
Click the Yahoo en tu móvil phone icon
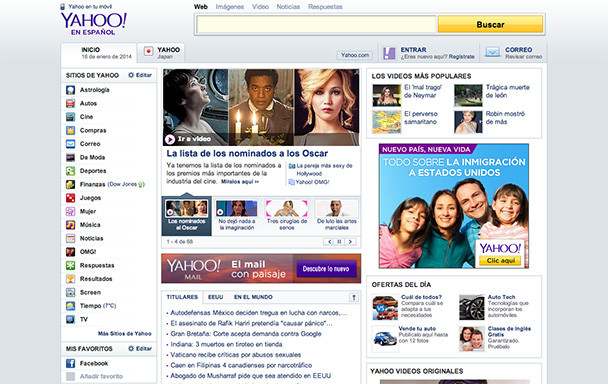pyautogui.click(x=63, y=7)
